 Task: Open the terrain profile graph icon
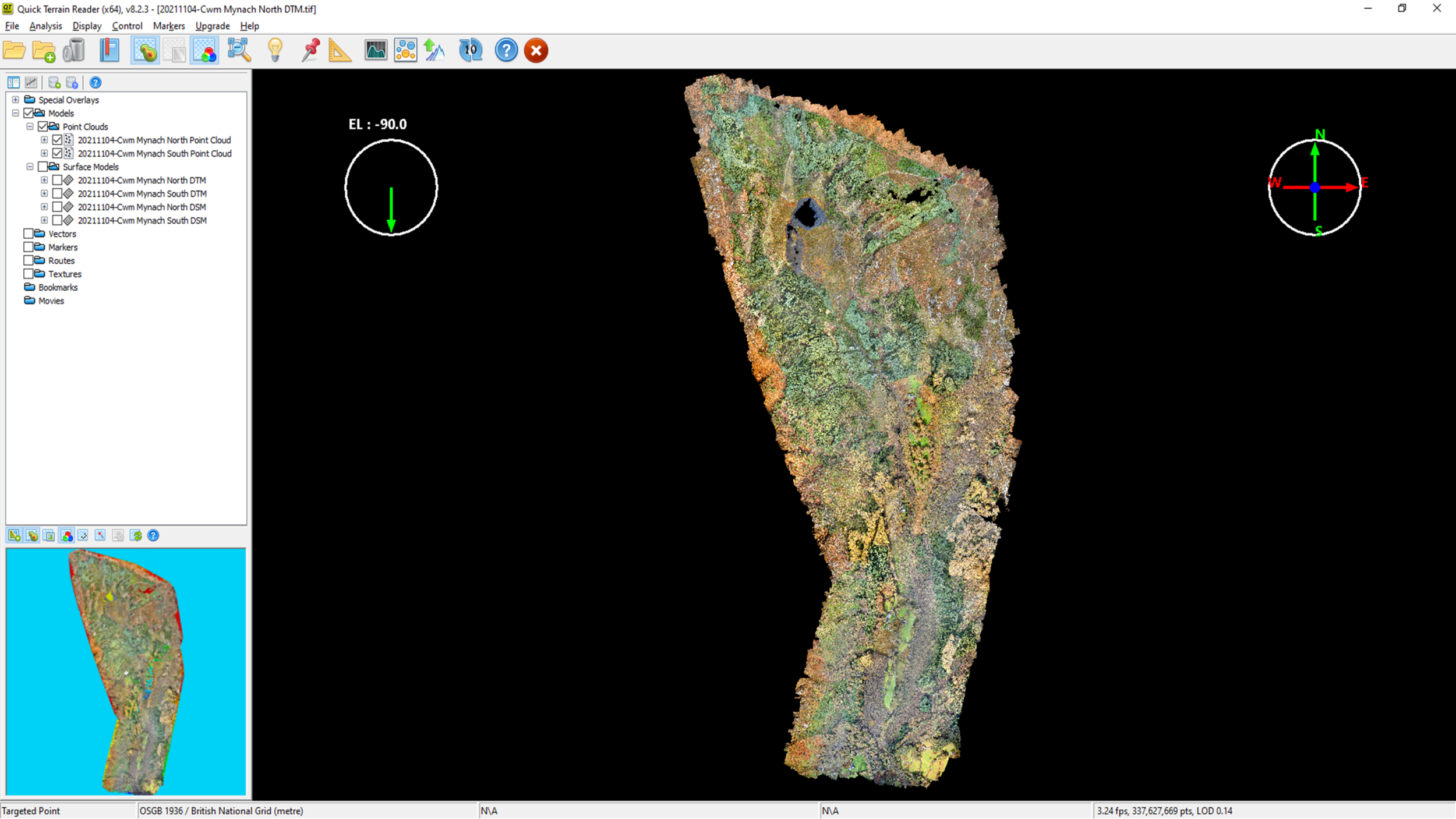[x=376, y=51]
